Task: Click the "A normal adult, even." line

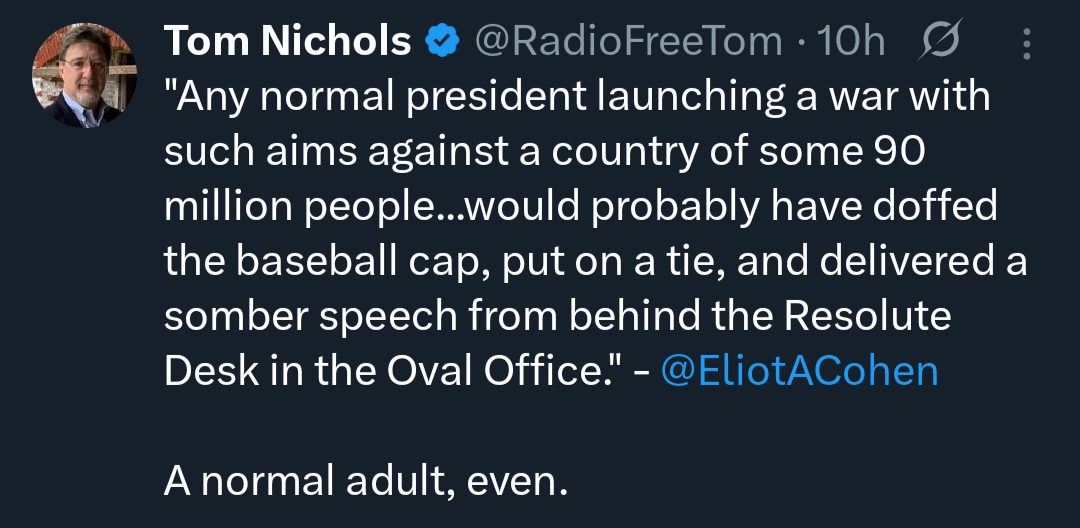Action: point(365,482)
